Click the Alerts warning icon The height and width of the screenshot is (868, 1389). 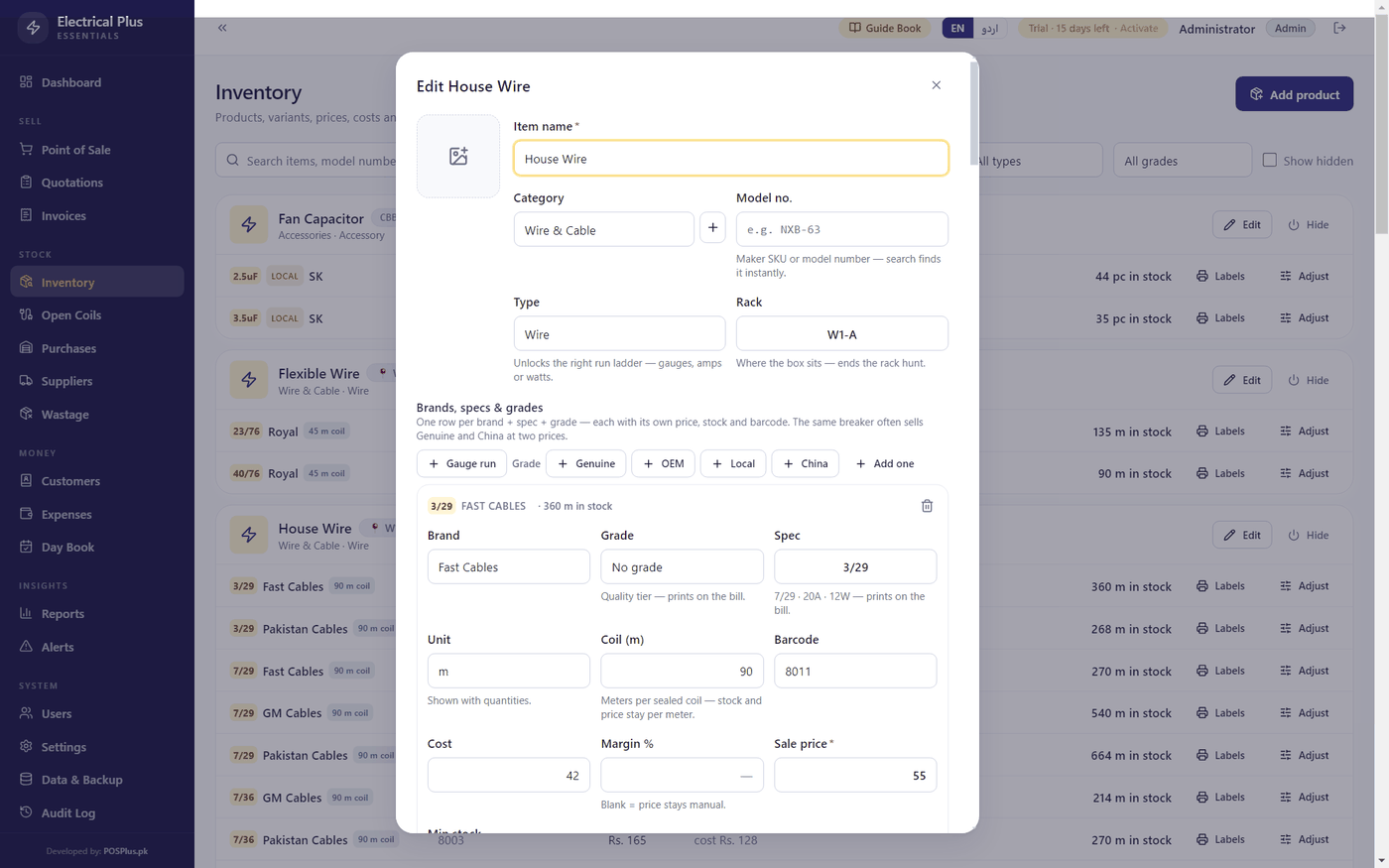(26, 647)
